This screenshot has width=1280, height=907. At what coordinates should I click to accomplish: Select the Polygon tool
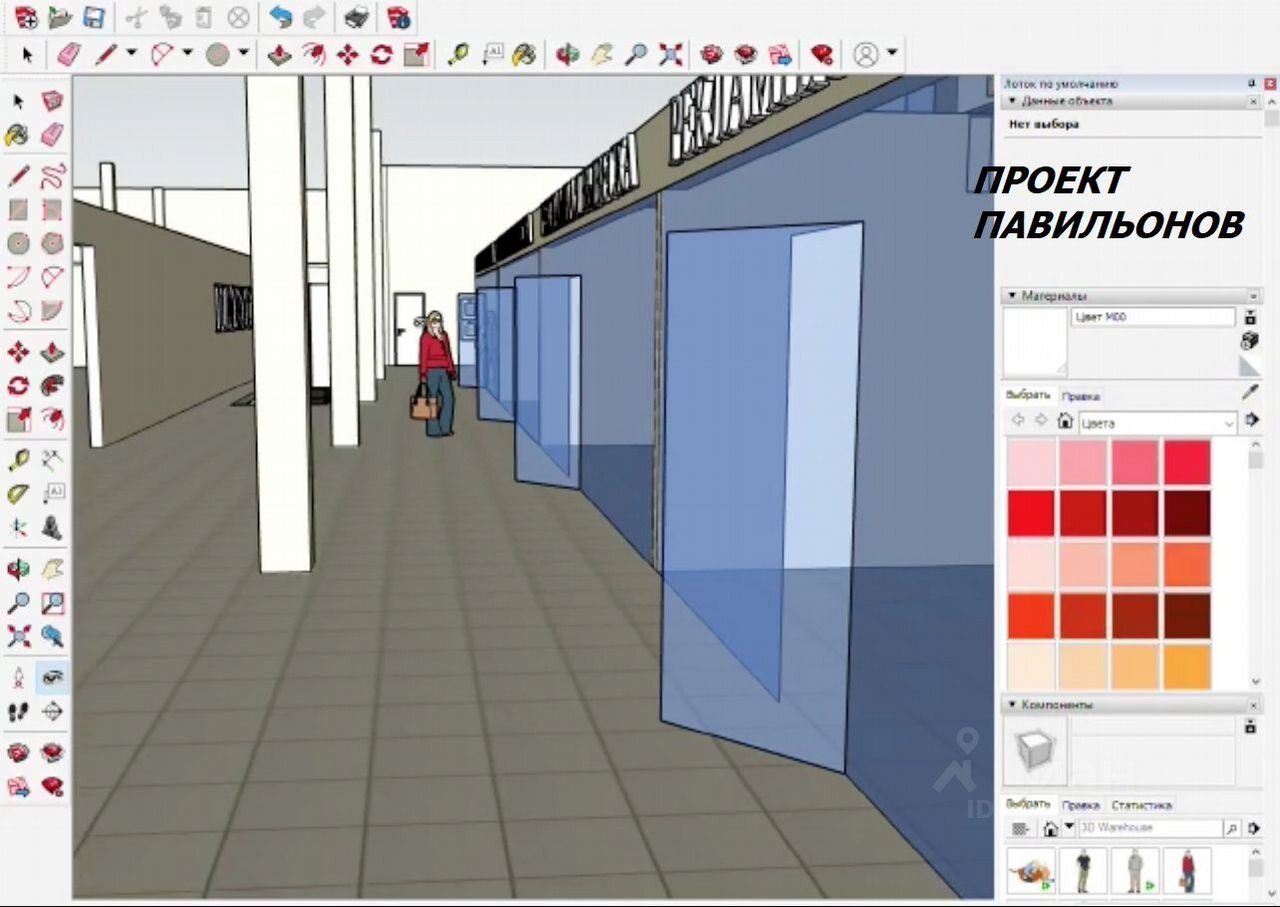pyautogui.click(x=52, y=243)
